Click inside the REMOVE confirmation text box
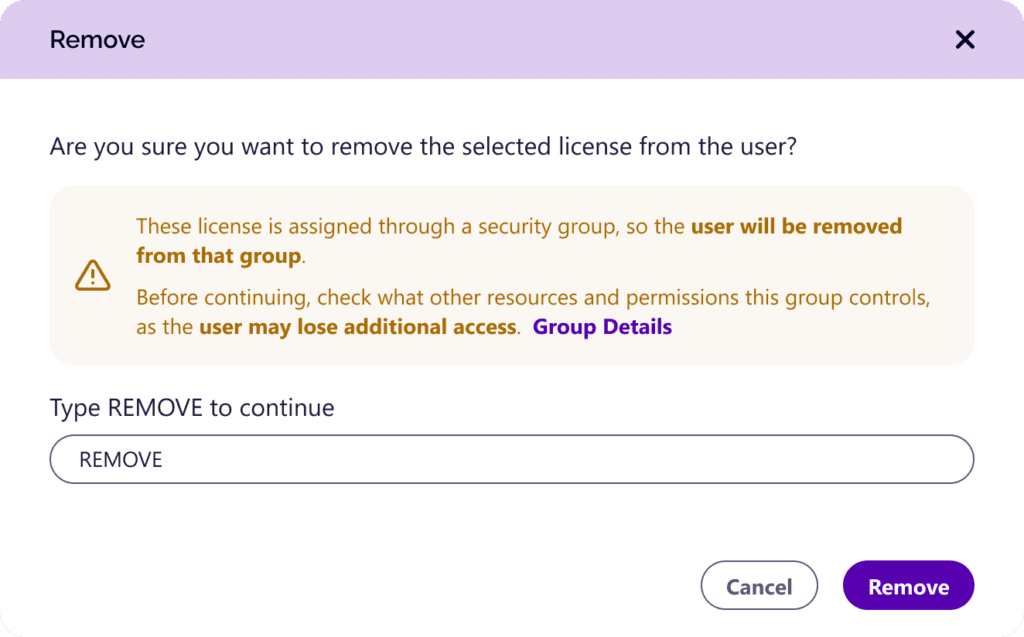The height and width of the screenshot is (637, 1024). coord(512,459)
